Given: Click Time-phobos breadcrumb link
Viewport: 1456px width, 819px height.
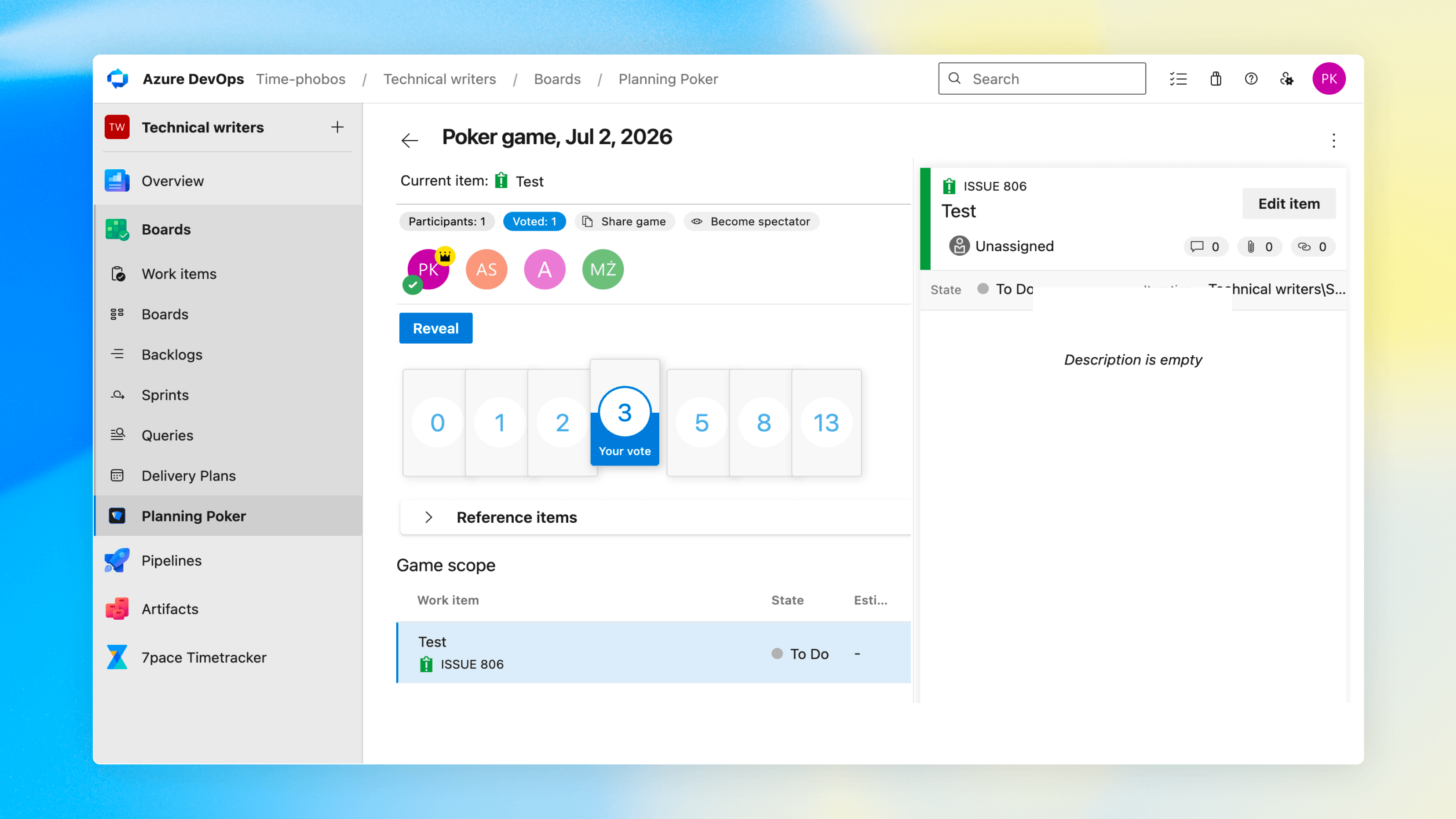Looking at the screenshot, I should (301, 79).
